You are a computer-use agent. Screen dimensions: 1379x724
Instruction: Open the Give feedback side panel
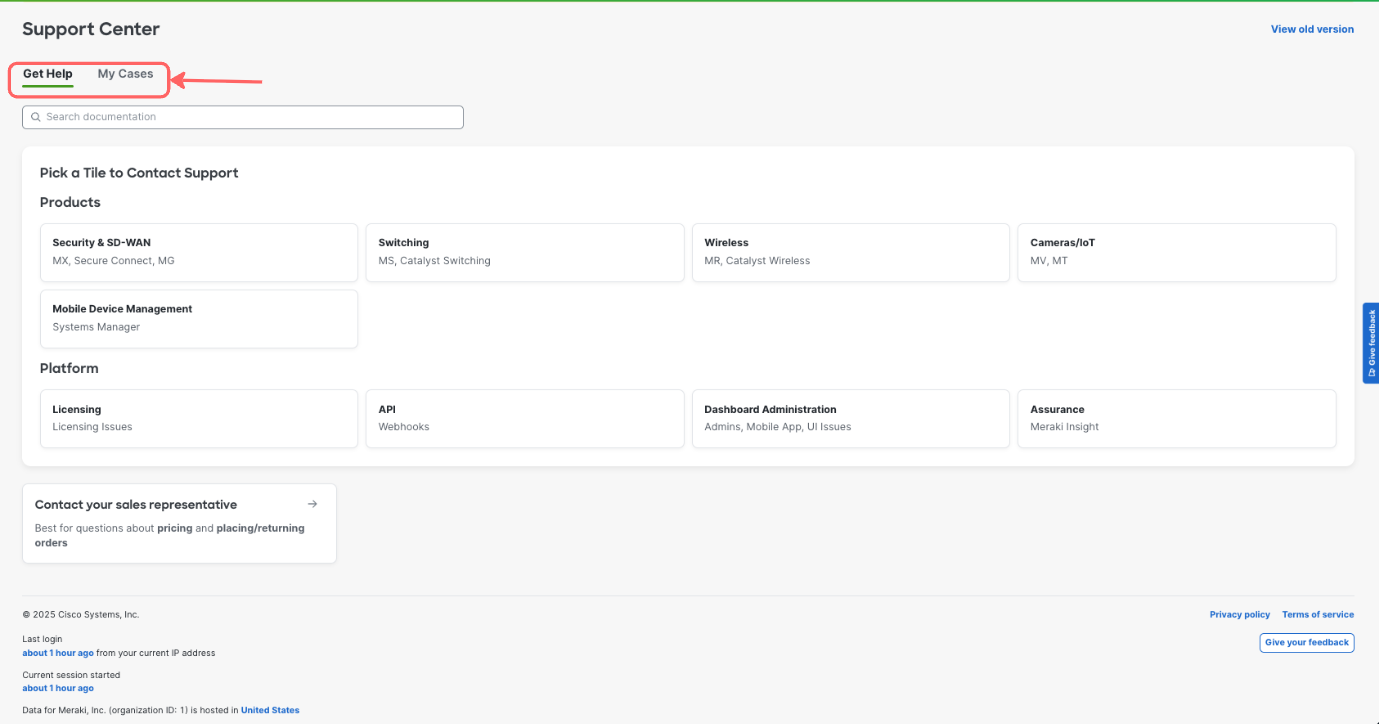pyautogui.click(x=1371, y=343)
